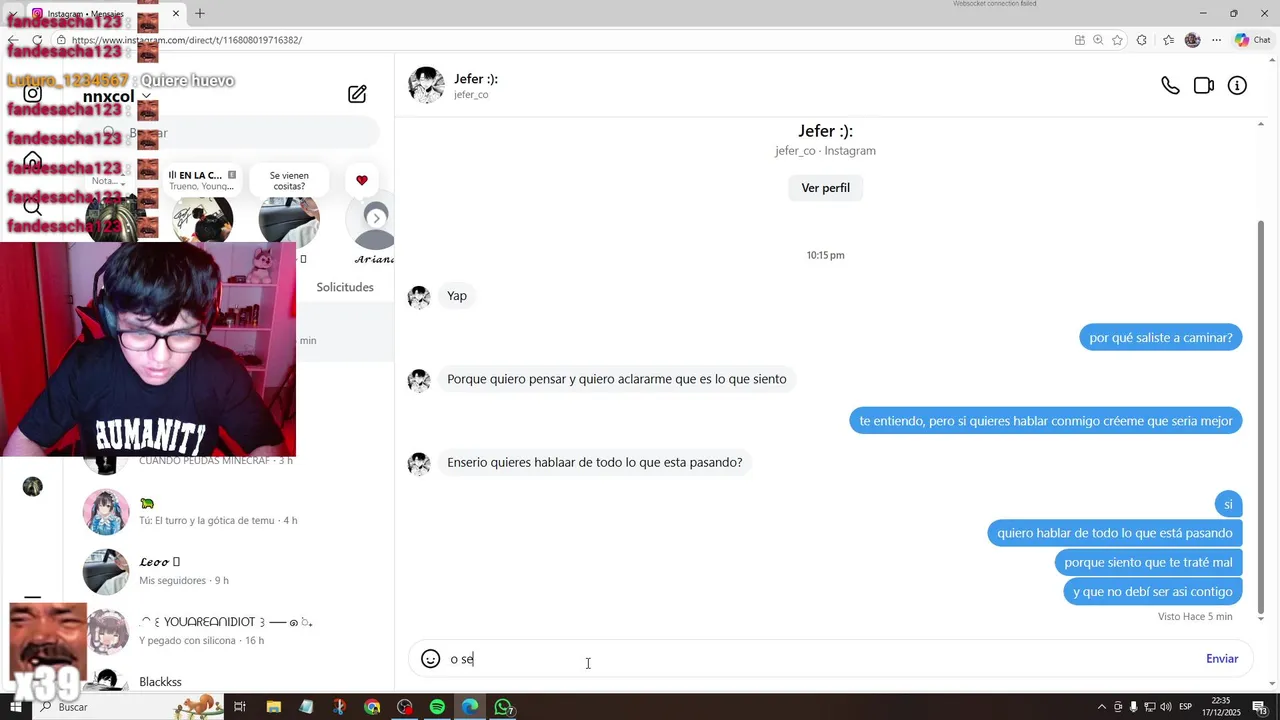Open the browser favorites list
Image resolution: width=1280 pixels, height=720 pixels.
point(1168,40)
